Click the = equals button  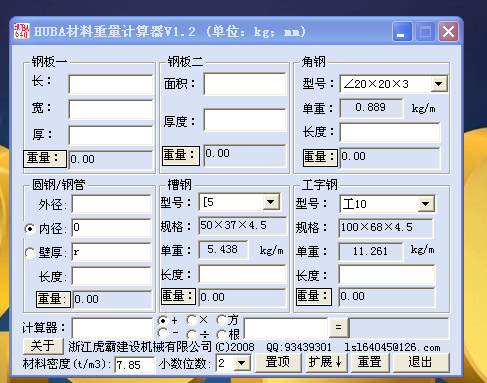(339, 328)
